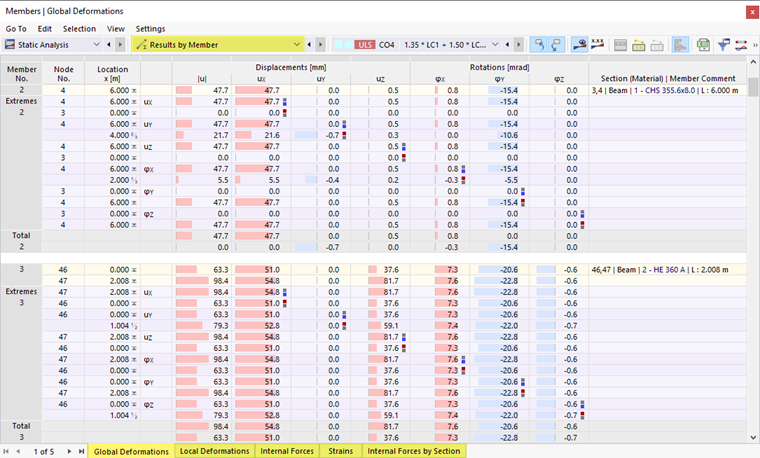Click the 'Displacements [mm]' header

(291, 67)
